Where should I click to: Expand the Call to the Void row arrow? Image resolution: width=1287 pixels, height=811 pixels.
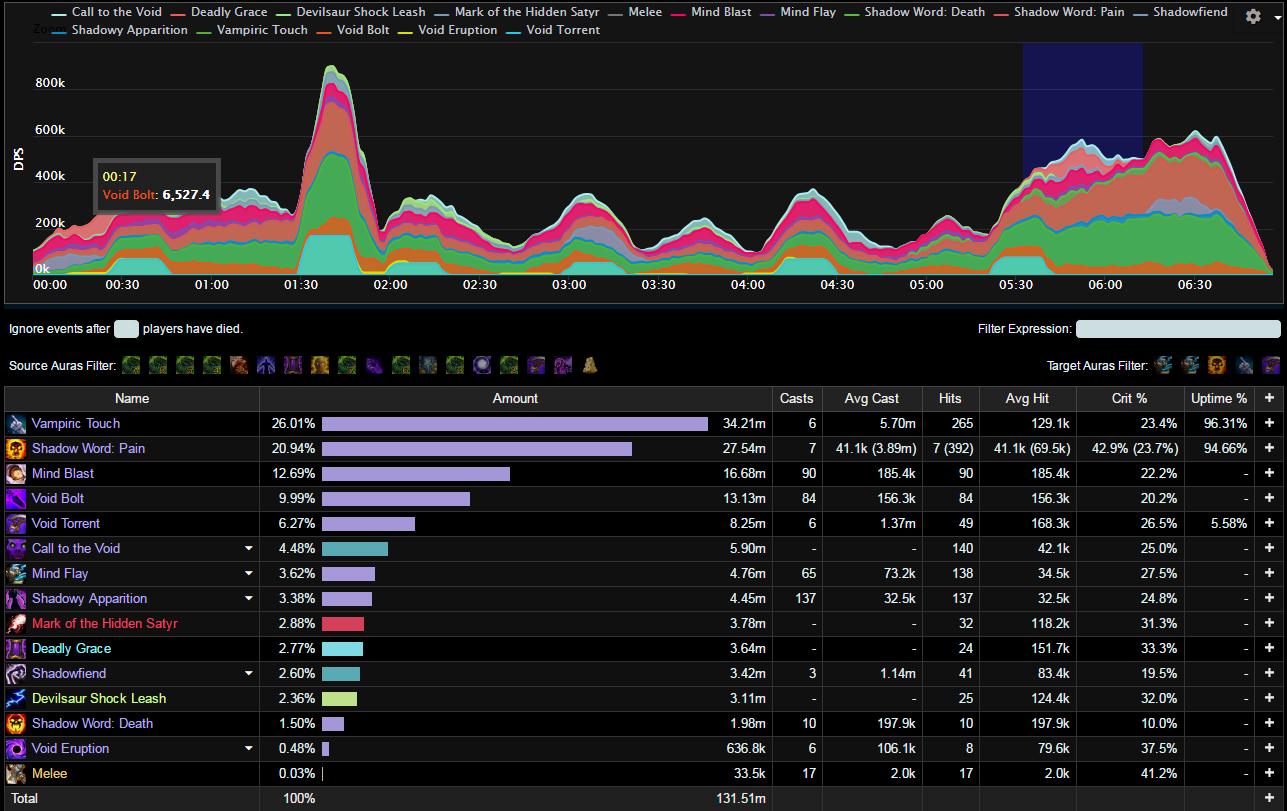click(249, 549)
